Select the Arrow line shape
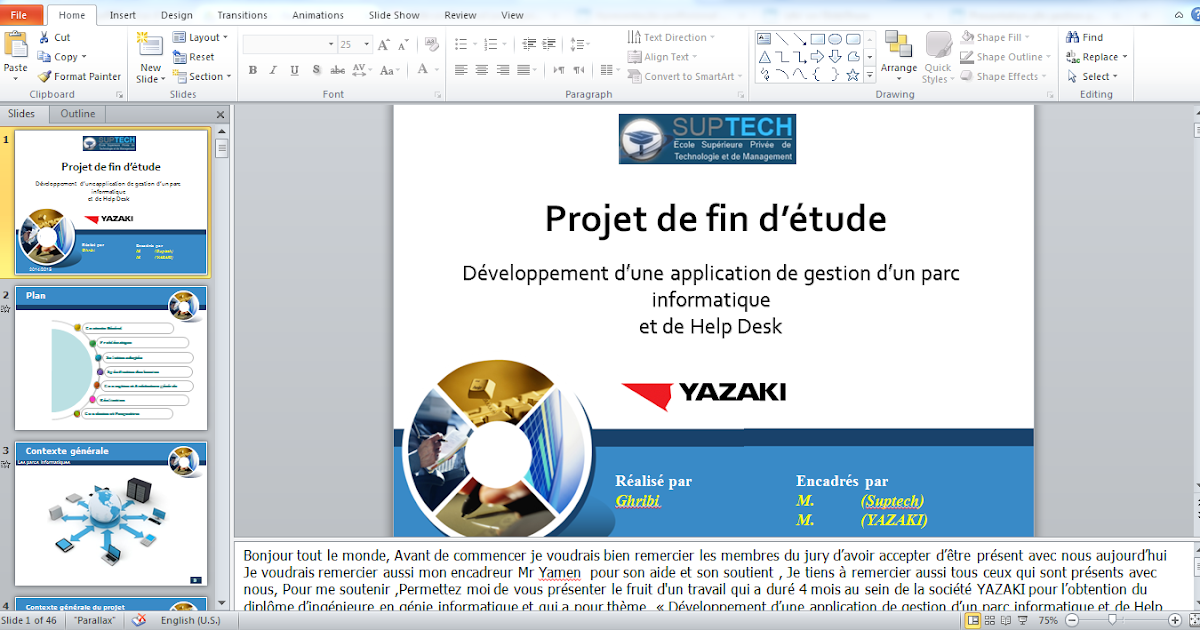This screenshot has height=630, width=1200. point(800,39)
